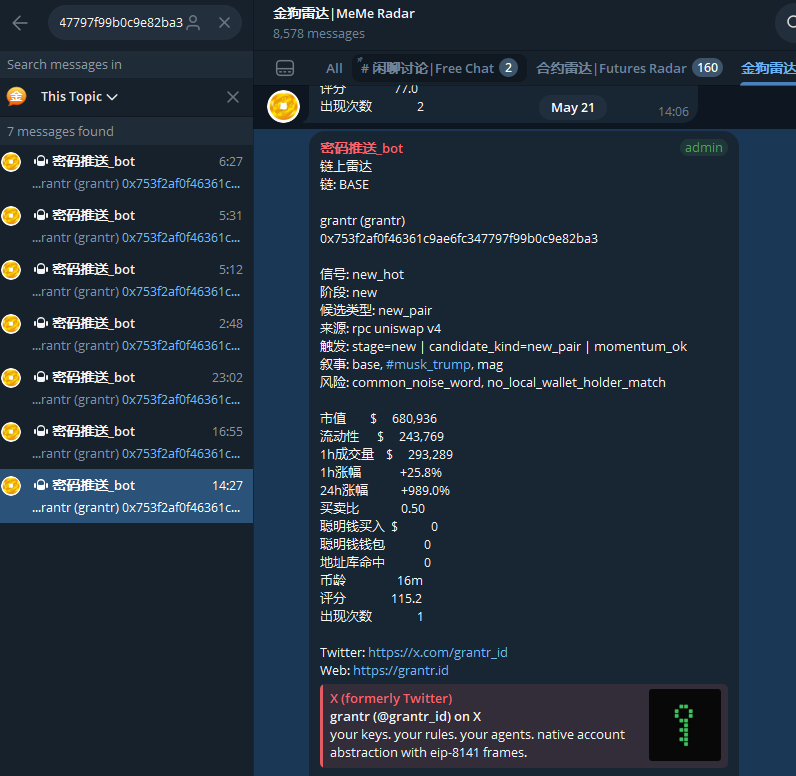This screenshot has width=796, height=776.
Task: Click the 7 messages found label
Action: pos(60,131)
